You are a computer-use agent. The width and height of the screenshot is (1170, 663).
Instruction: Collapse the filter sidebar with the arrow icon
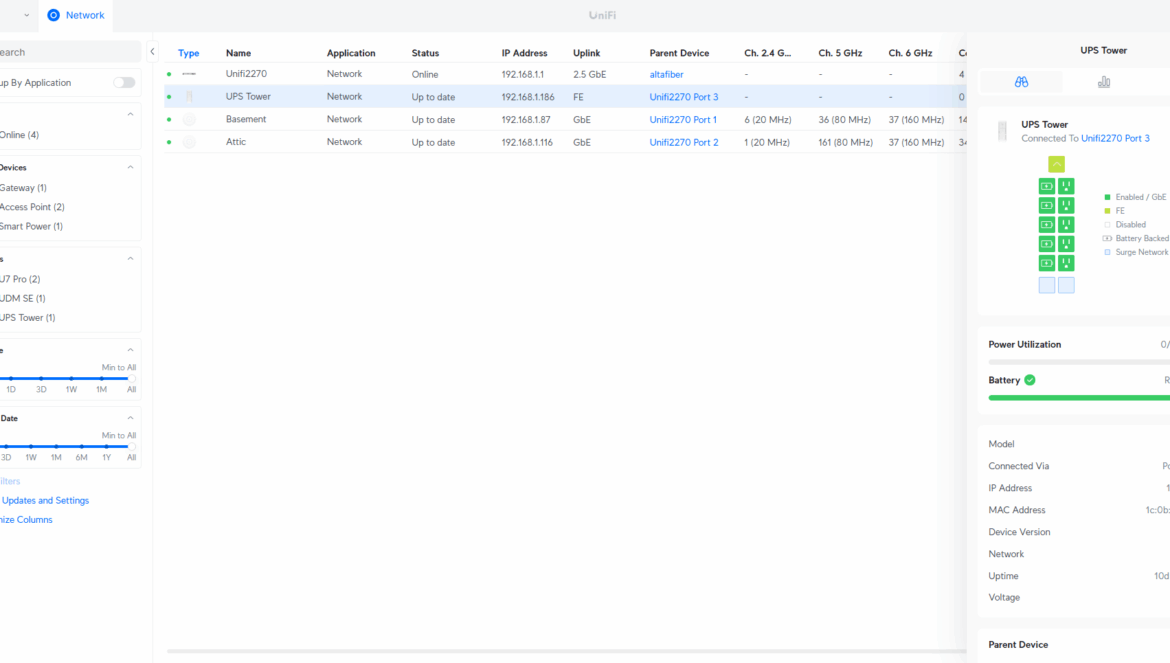pos(152,52)
